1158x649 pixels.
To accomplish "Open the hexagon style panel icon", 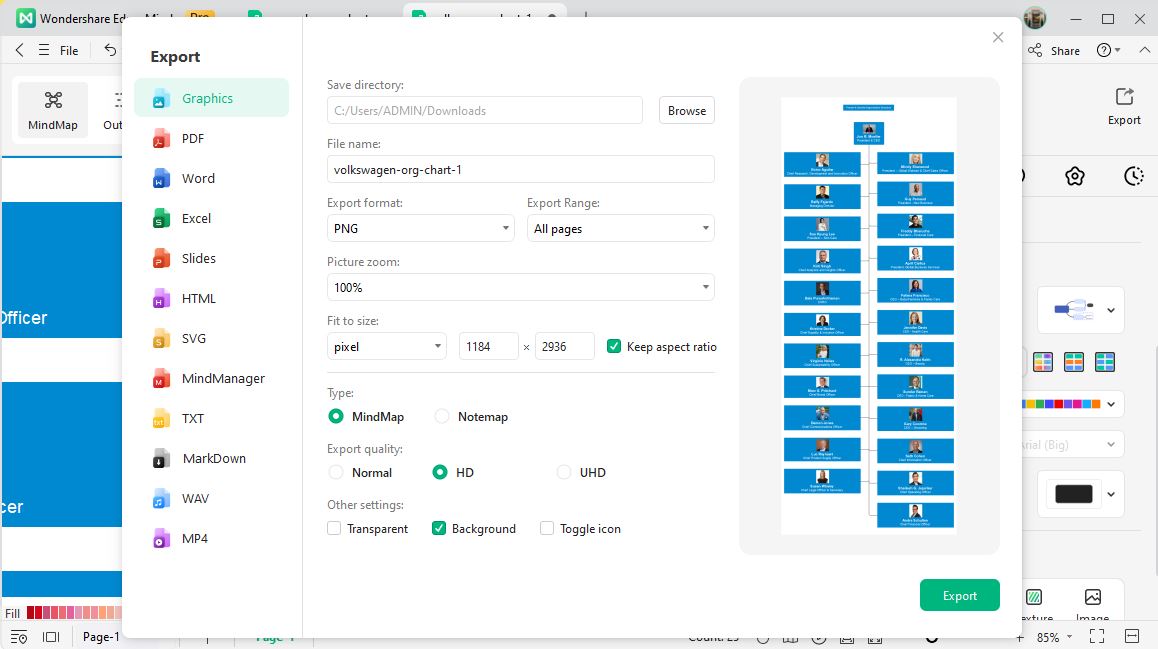I will point(1075,176).
